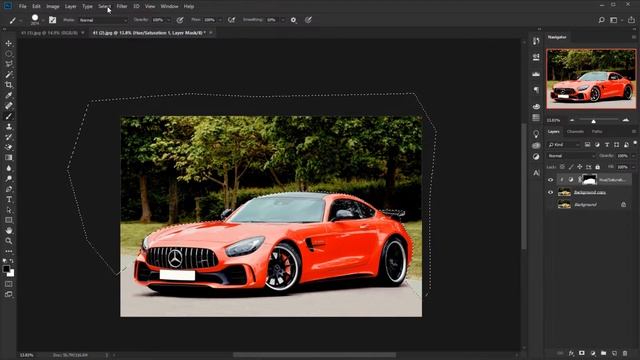Select the Eraser tool
640x360 pixels.
click(x=9, y=147)
